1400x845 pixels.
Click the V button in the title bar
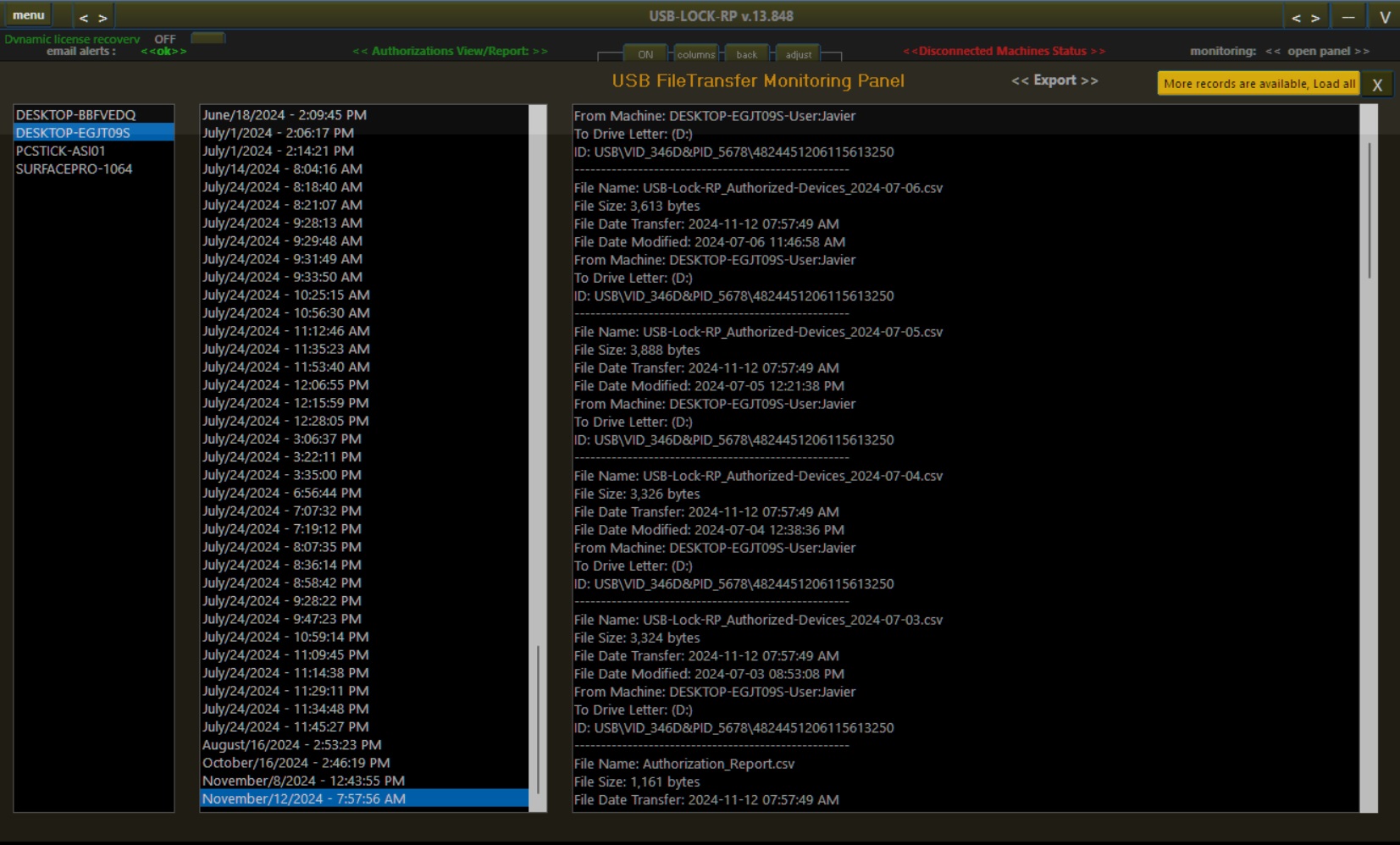pos(1385,17)
